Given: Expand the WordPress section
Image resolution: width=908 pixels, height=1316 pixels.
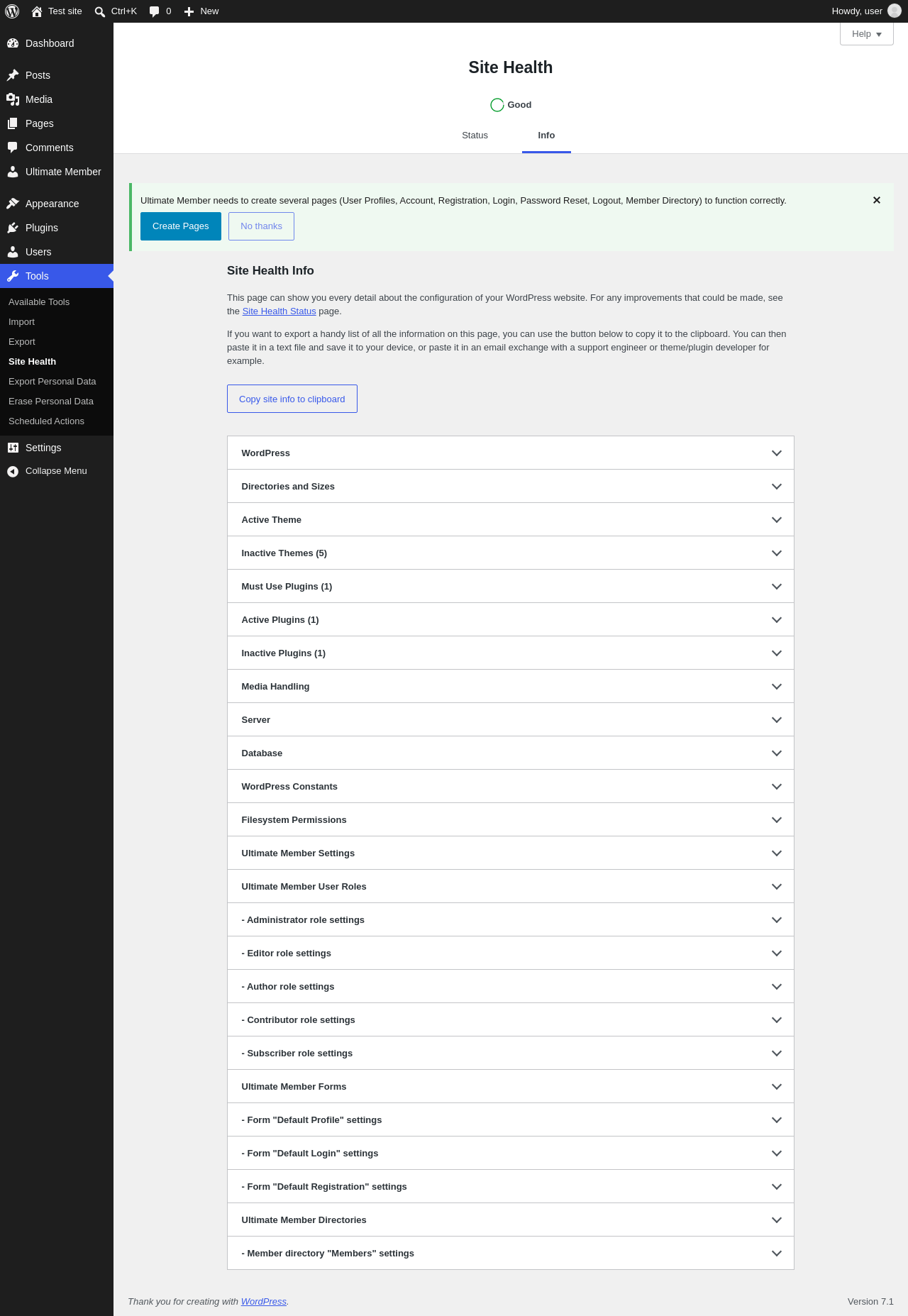Looking at the screenshot, I should click(x=511, y=453).
